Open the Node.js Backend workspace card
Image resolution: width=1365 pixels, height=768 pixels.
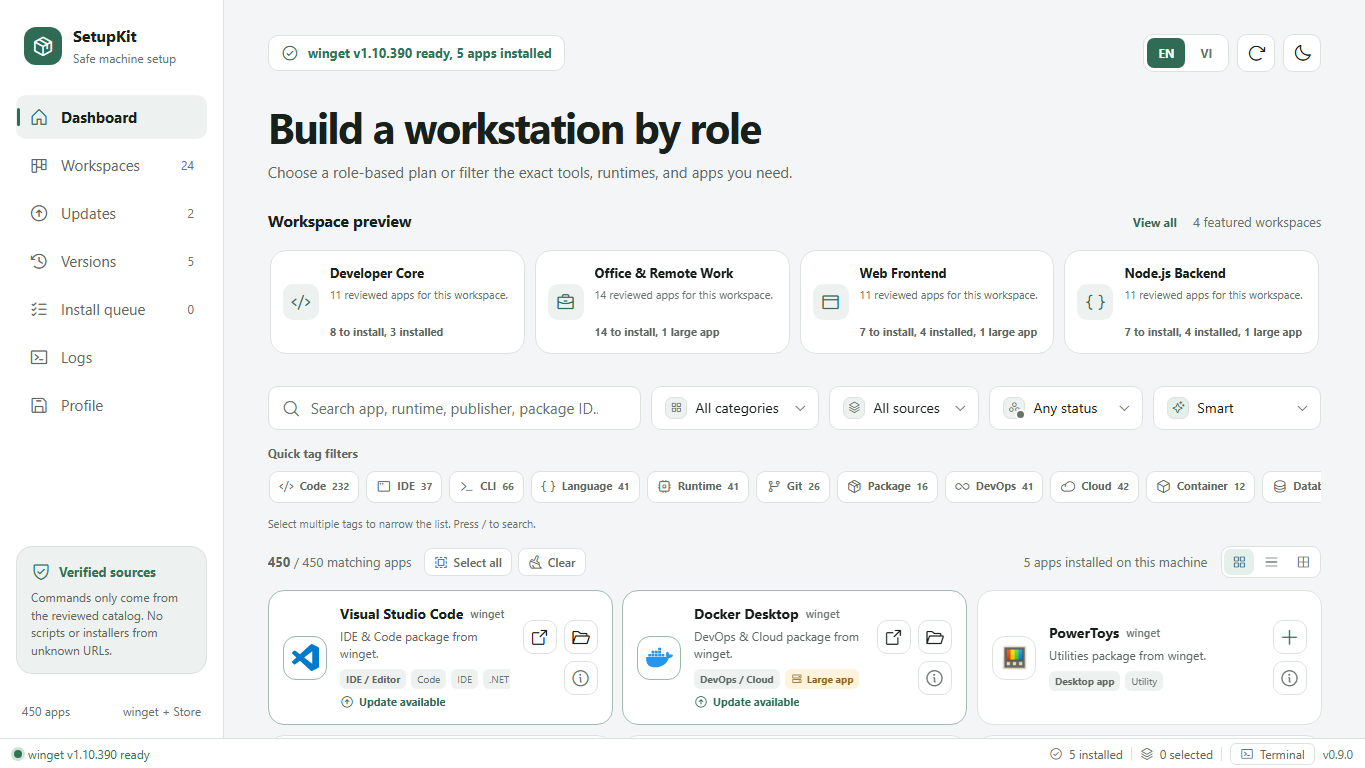click(1191, 302)
